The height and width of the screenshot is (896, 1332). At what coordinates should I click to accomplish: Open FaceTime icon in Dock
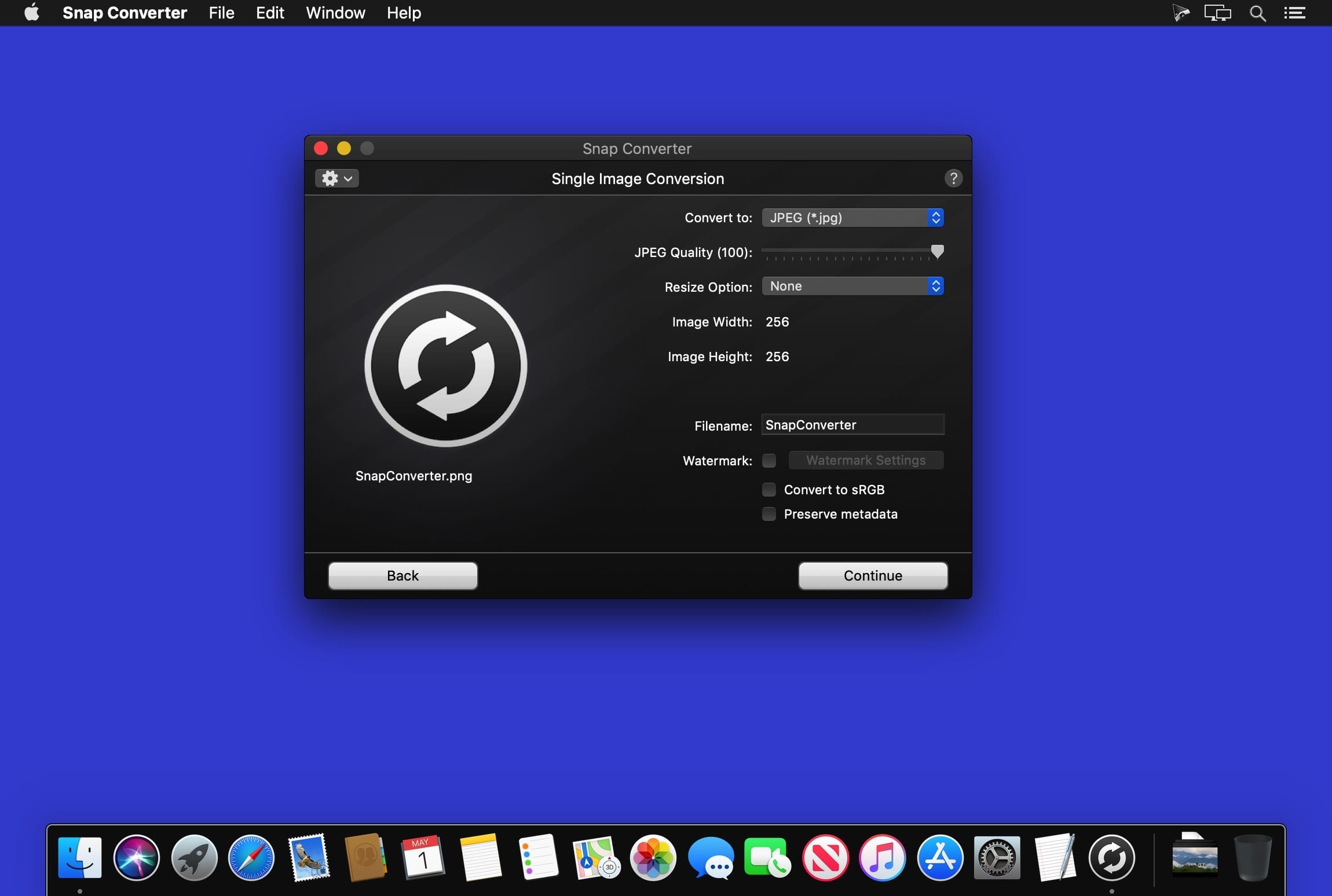768,858
